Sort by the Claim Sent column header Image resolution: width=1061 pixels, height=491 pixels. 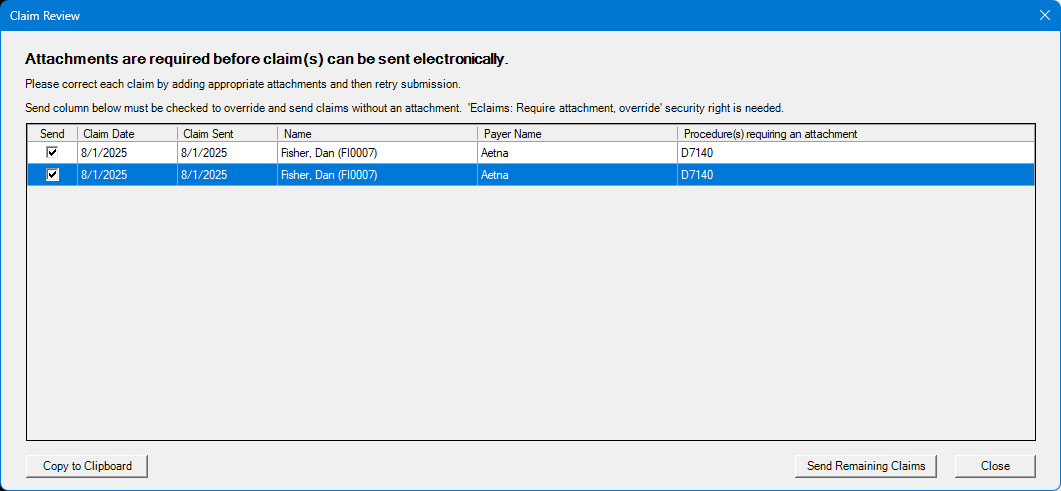227,134
